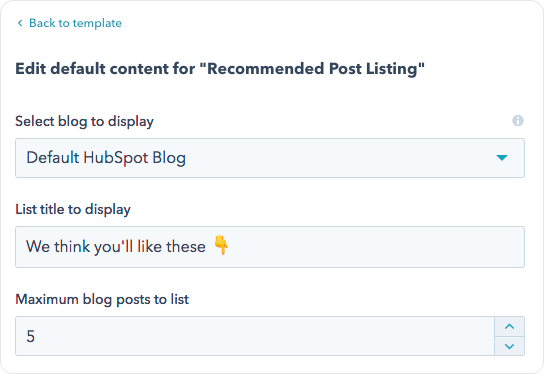Click the teal dropdown caret arrow
Image resolution: width=544 pixels, height=374 pixels.
[x=502, y=158]
